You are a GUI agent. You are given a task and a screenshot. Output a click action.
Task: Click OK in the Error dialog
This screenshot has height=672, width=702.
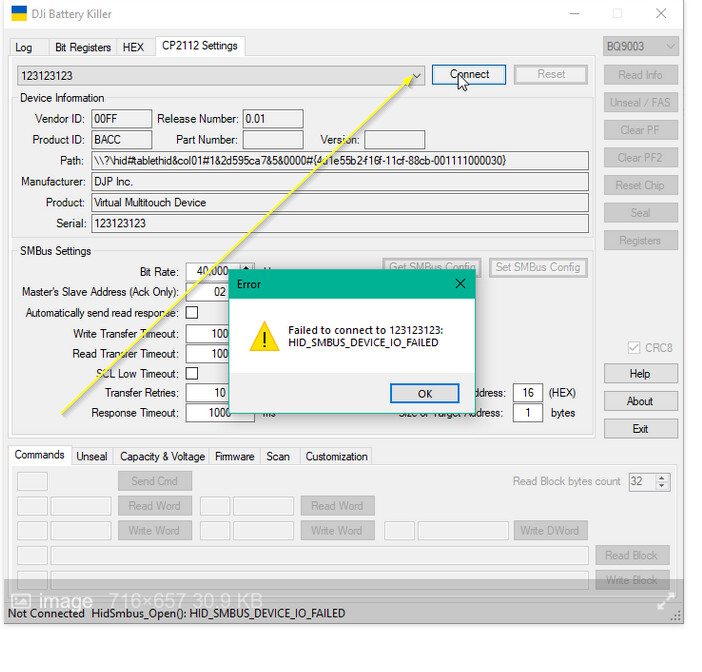pyautogui.click(x=424, y=393)
